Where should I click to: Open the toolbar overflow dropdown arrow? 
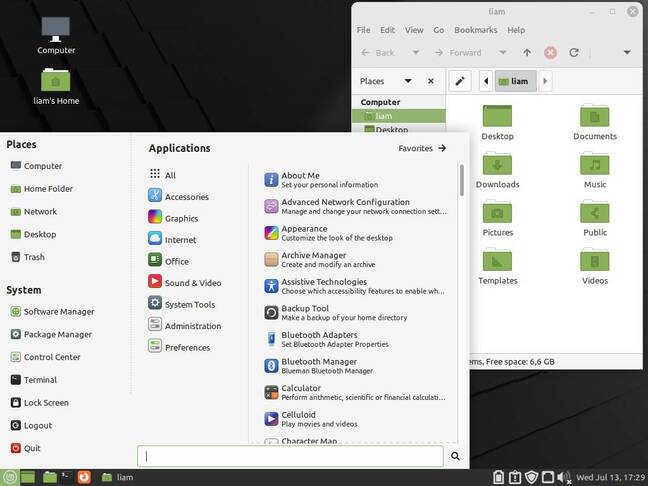pos(627,52)
